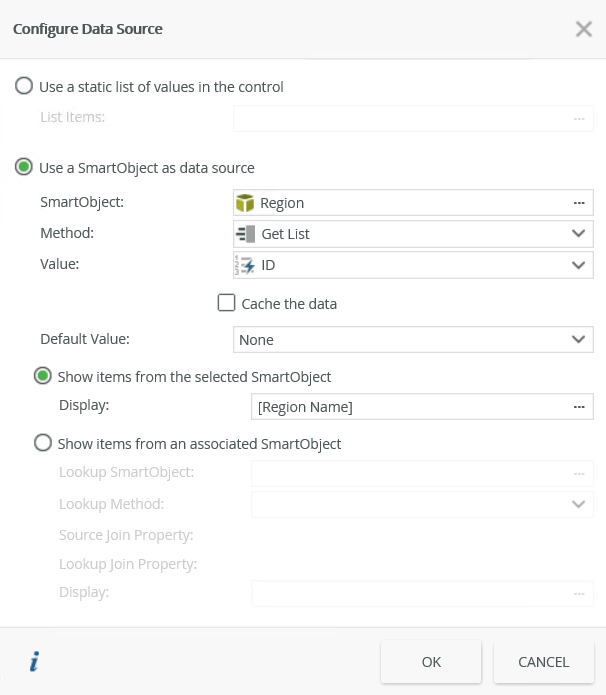Viewport: 606px width, 695px height.
Task: Click the Region SmartObject cube icon
Action: point(245,203)
